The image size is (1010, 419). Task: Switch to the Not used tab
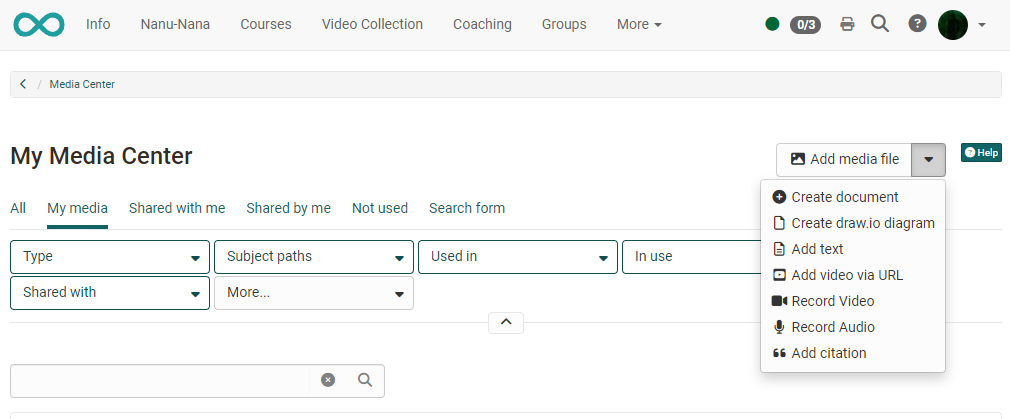point(380,208)
